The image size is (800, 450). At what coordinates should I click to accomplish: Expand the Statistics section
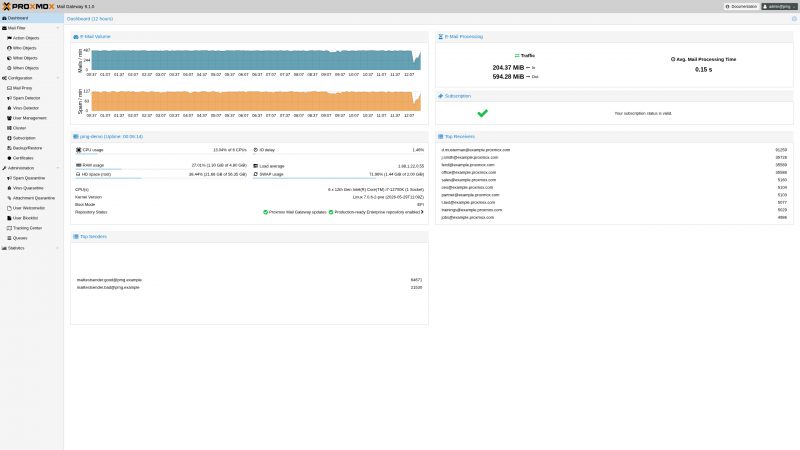click(58, 248)
